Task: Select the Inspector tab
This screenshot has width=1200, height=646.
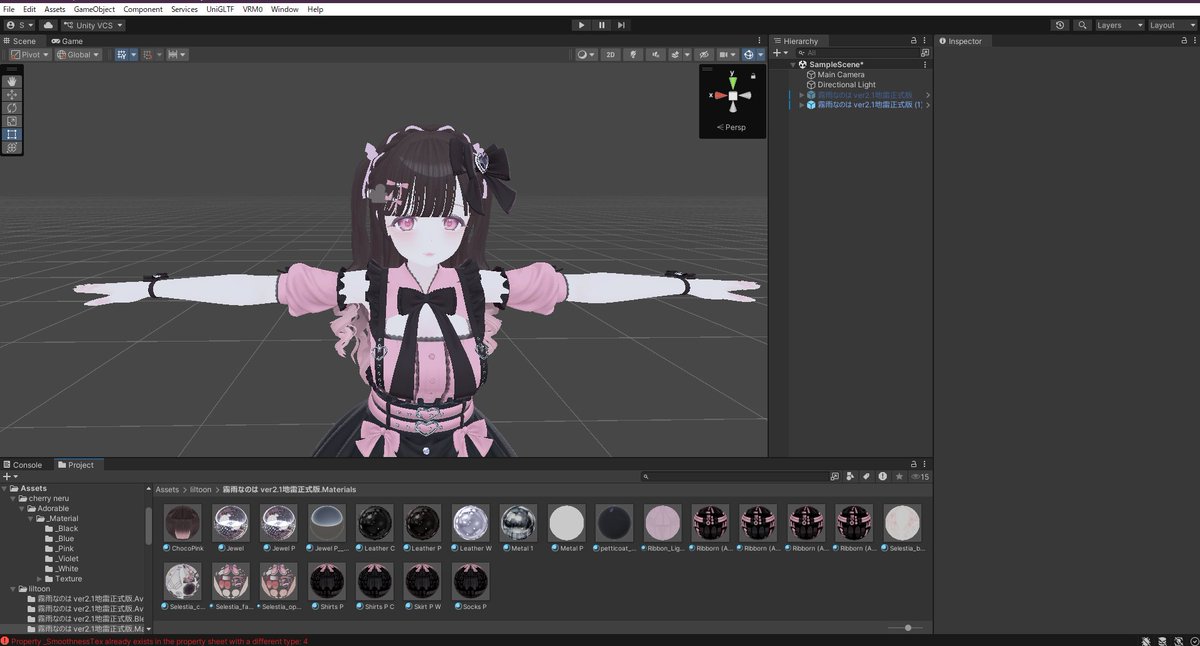Action: pyautogui.click(x=961, y=41)
